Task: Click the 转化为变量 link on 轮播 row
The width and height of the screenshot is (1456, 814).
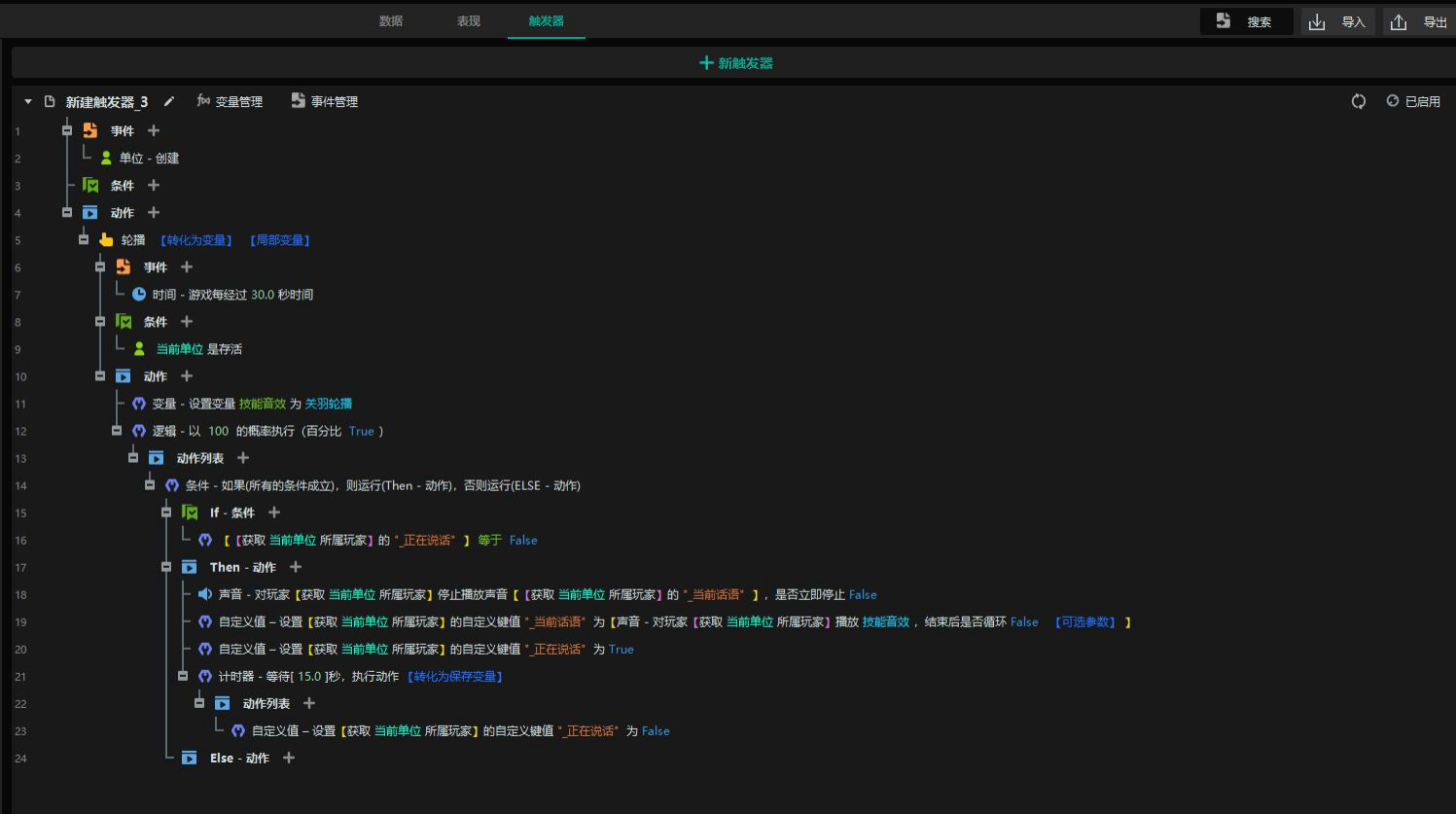Action: click(x=196, y=240)
